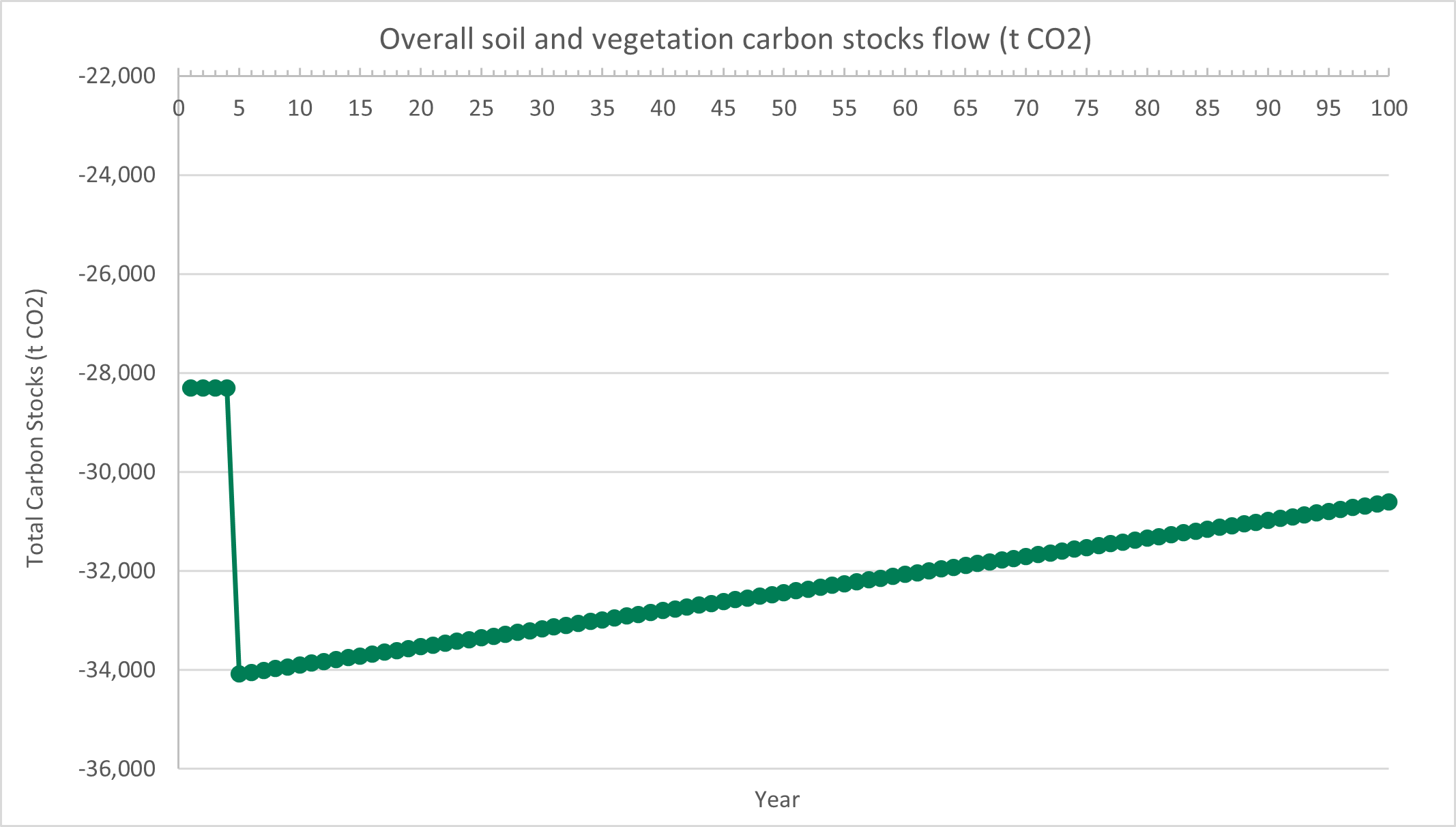
Task: Select the -24,000 vertical axis label
Action: tap(117, 175)
